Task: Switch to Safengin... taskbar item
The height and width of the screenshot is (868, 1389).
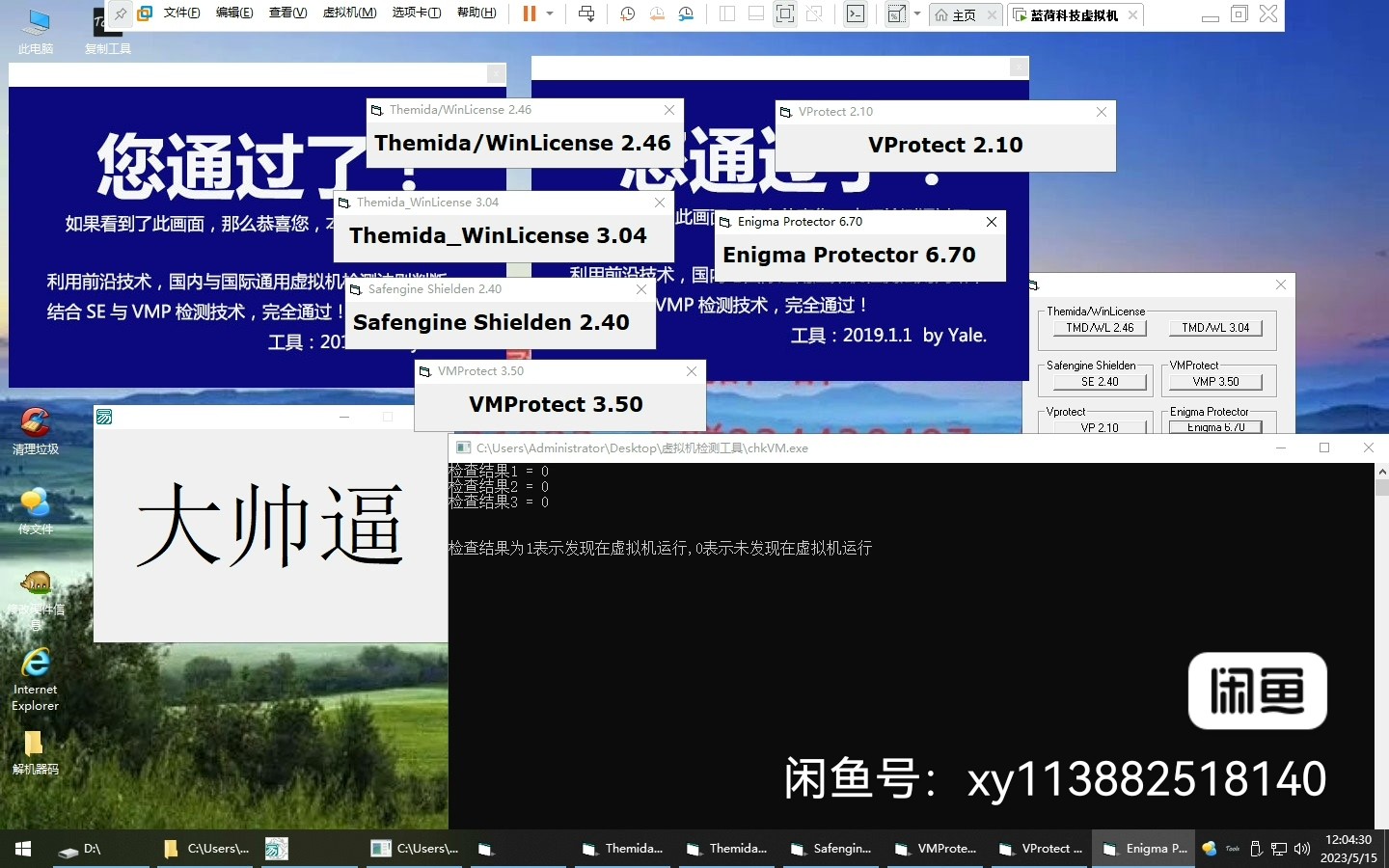Action: click(x=831, y=849)
